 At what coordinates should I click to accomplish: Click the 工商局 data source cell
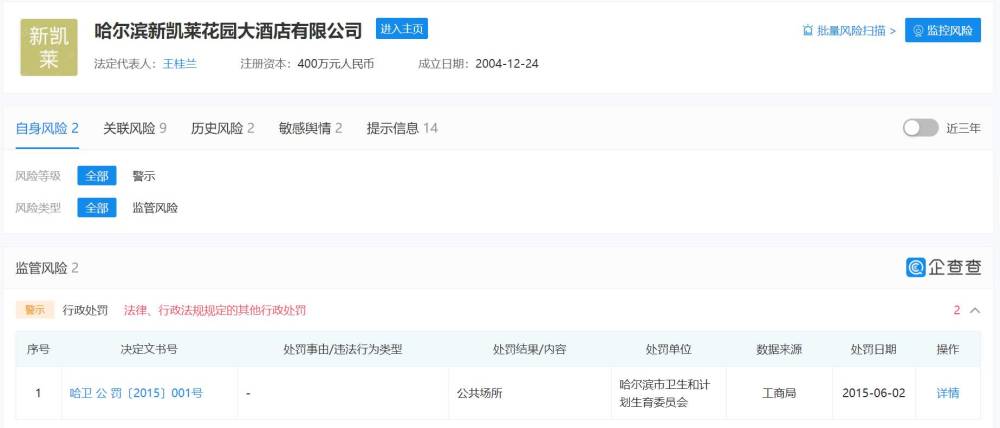coord(779,393)
